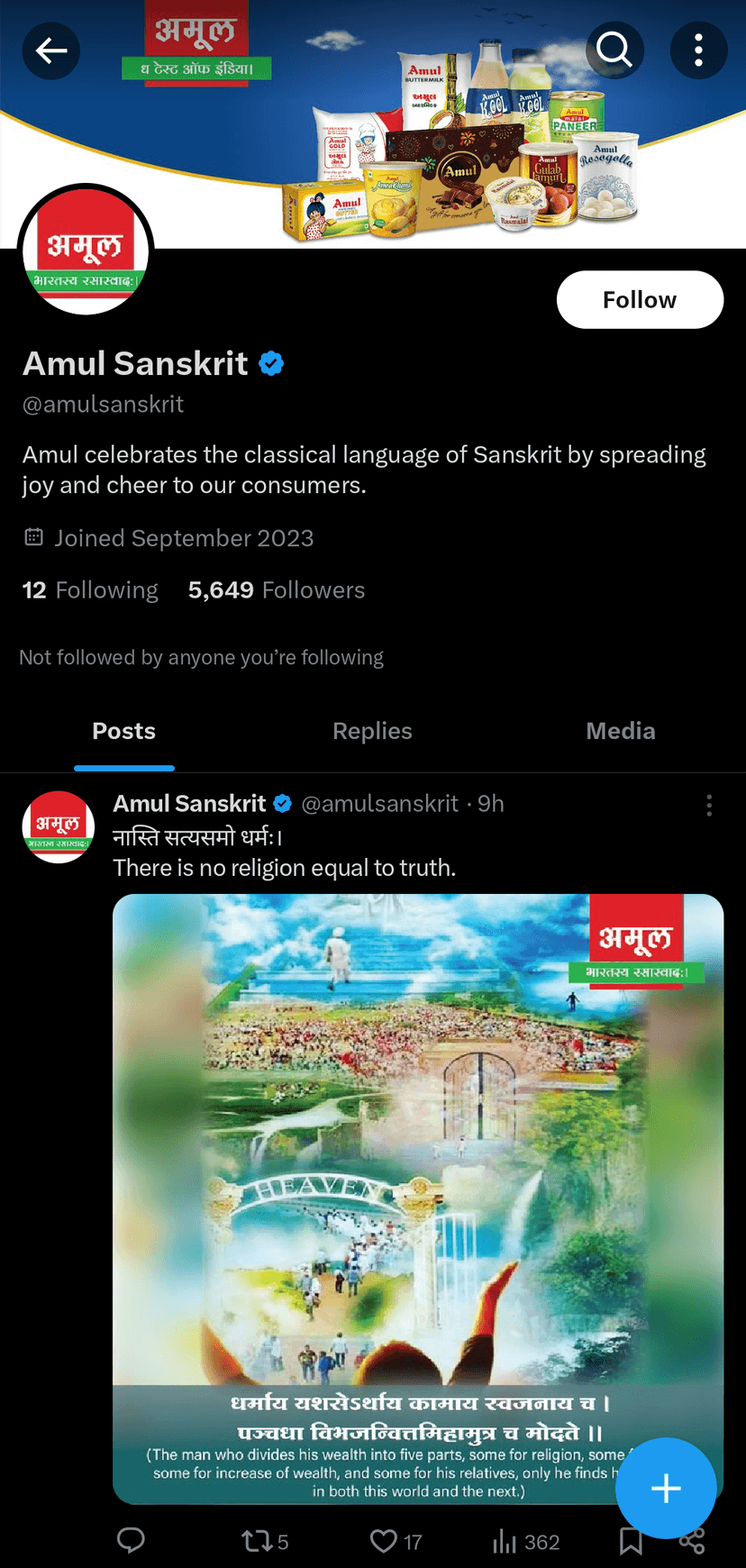Tap the blue verified badge beside profile name
Viewport: 746px width, 1568px height.
click(x=271, y=364)
